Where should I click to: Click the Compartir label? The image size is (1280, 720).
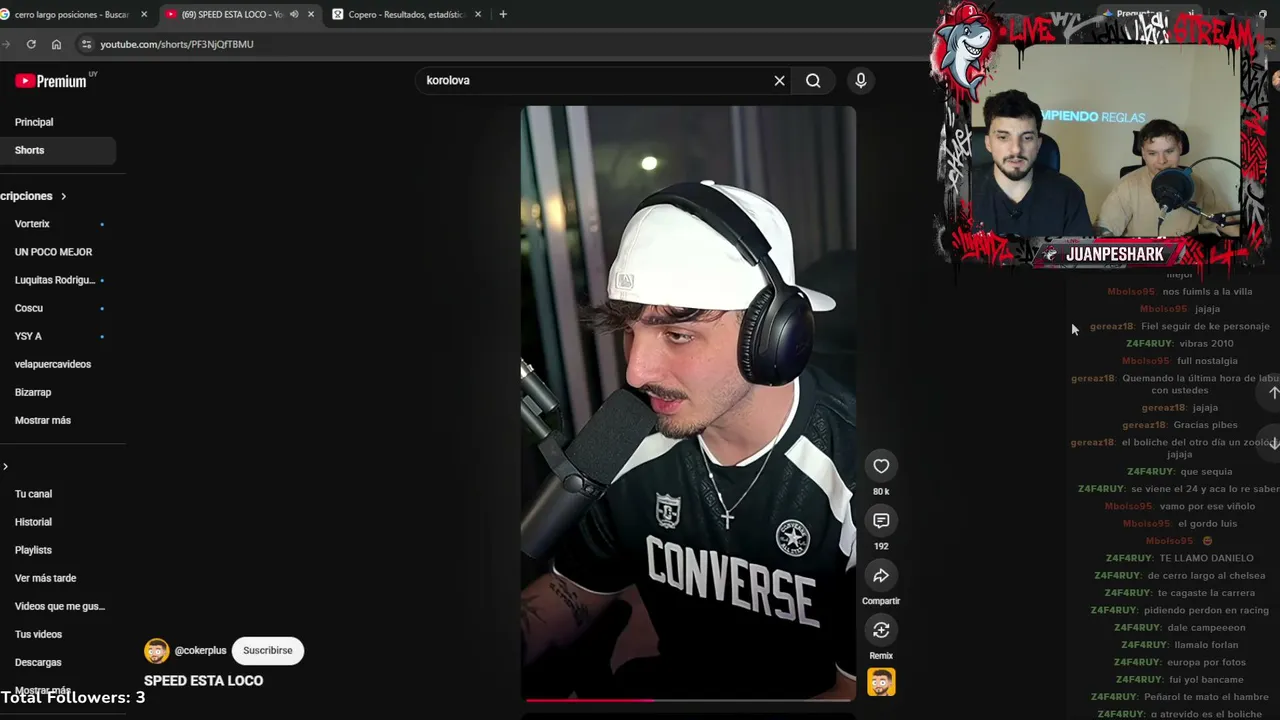tap(881, 601)
